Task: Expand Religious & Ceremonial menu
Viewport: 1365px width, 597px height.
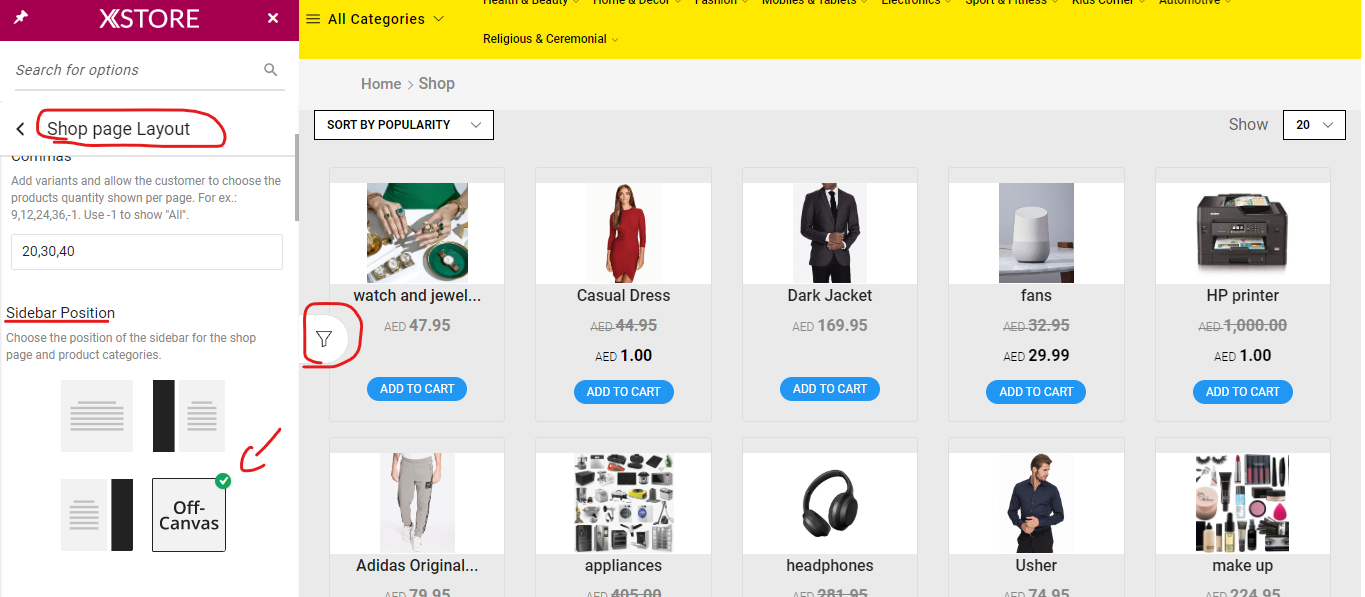Action: pyautogui.click(x=550, y=39)
